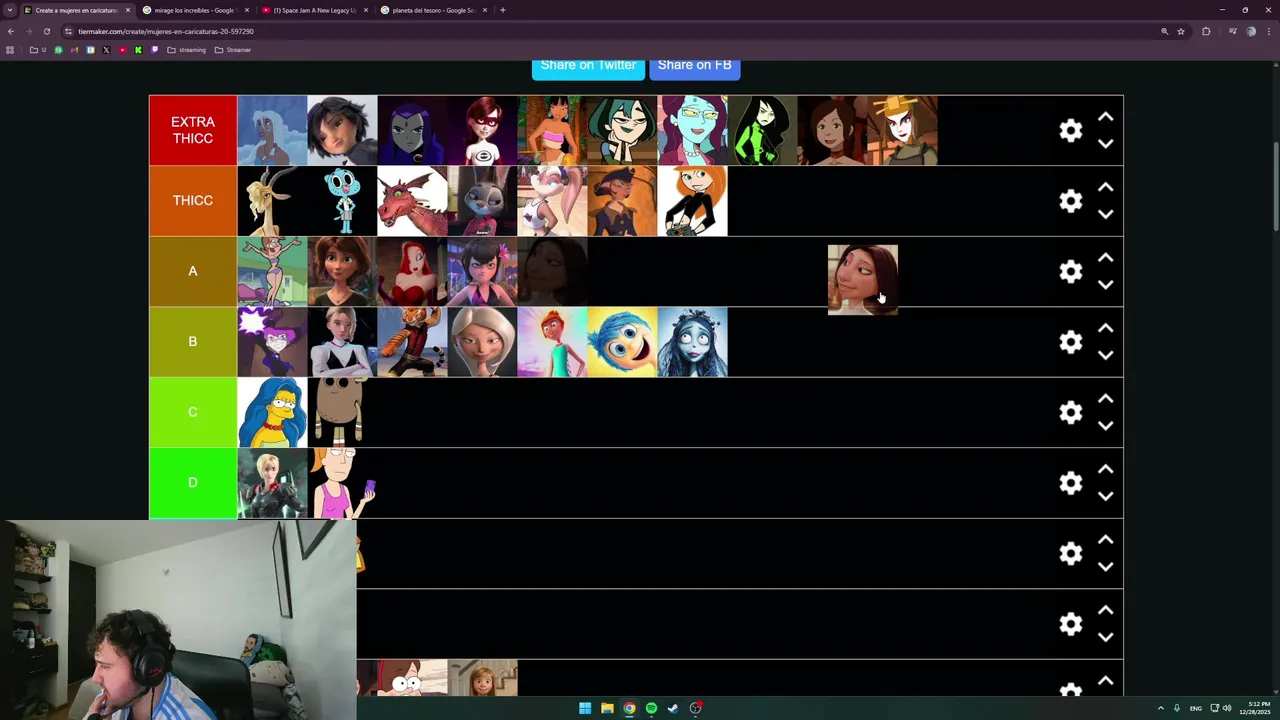Viewport: 1280px width, 720px height.
Task: Show hidden system tray icons
Action: tap(1161, 708)
